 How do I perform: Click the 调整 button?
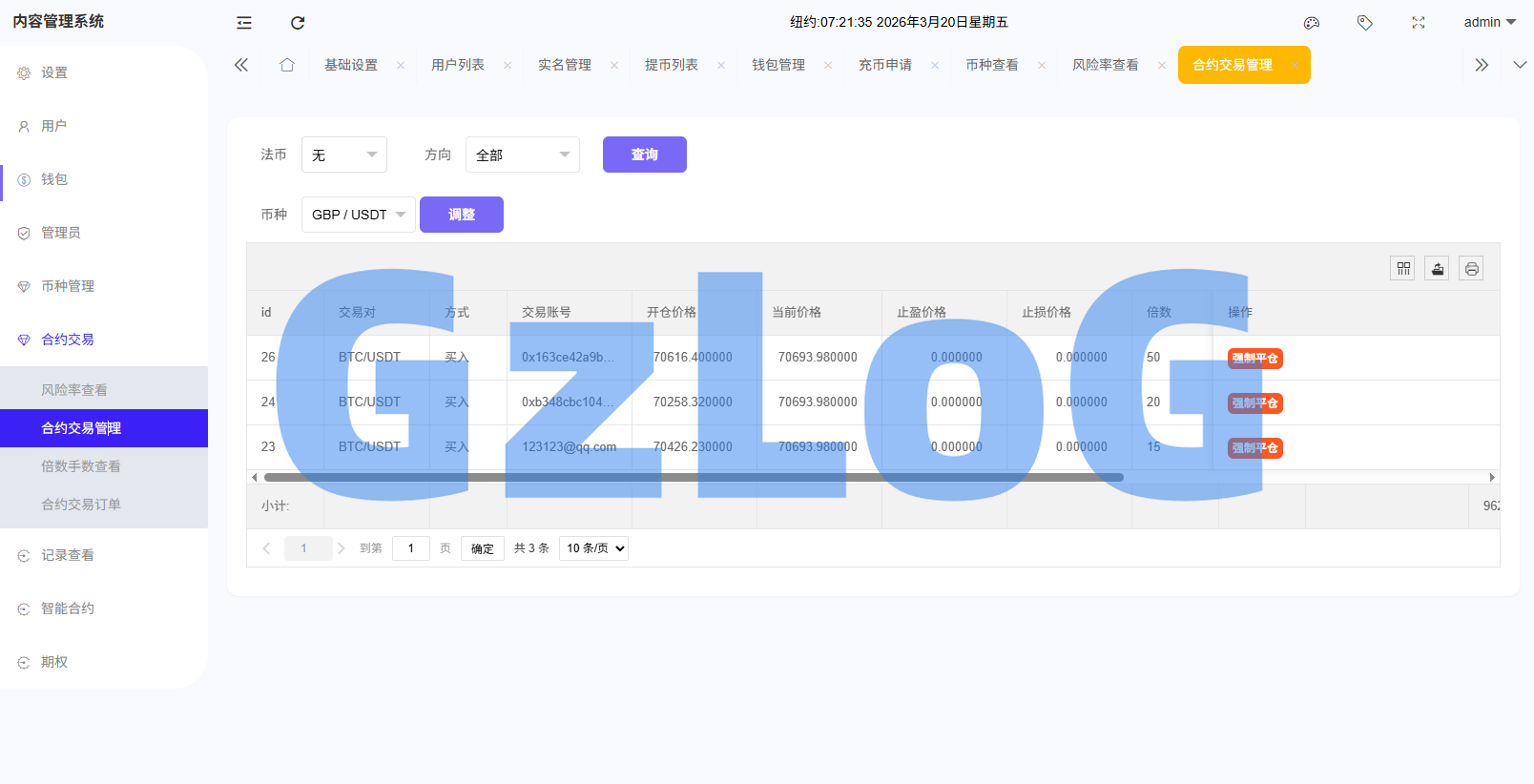pyautogui.click(x=462, y=215)
